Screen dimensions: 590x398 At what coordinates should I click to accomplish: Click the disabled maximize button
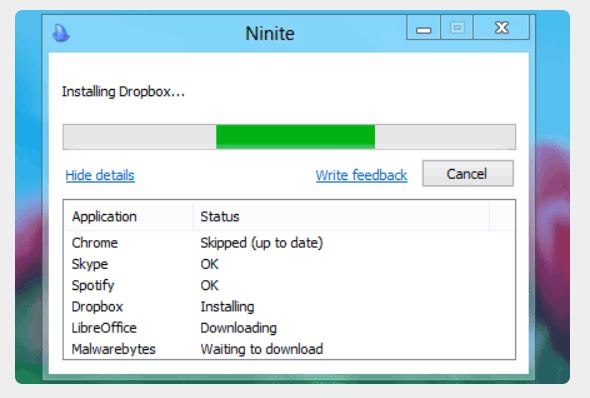coord(457,27)
